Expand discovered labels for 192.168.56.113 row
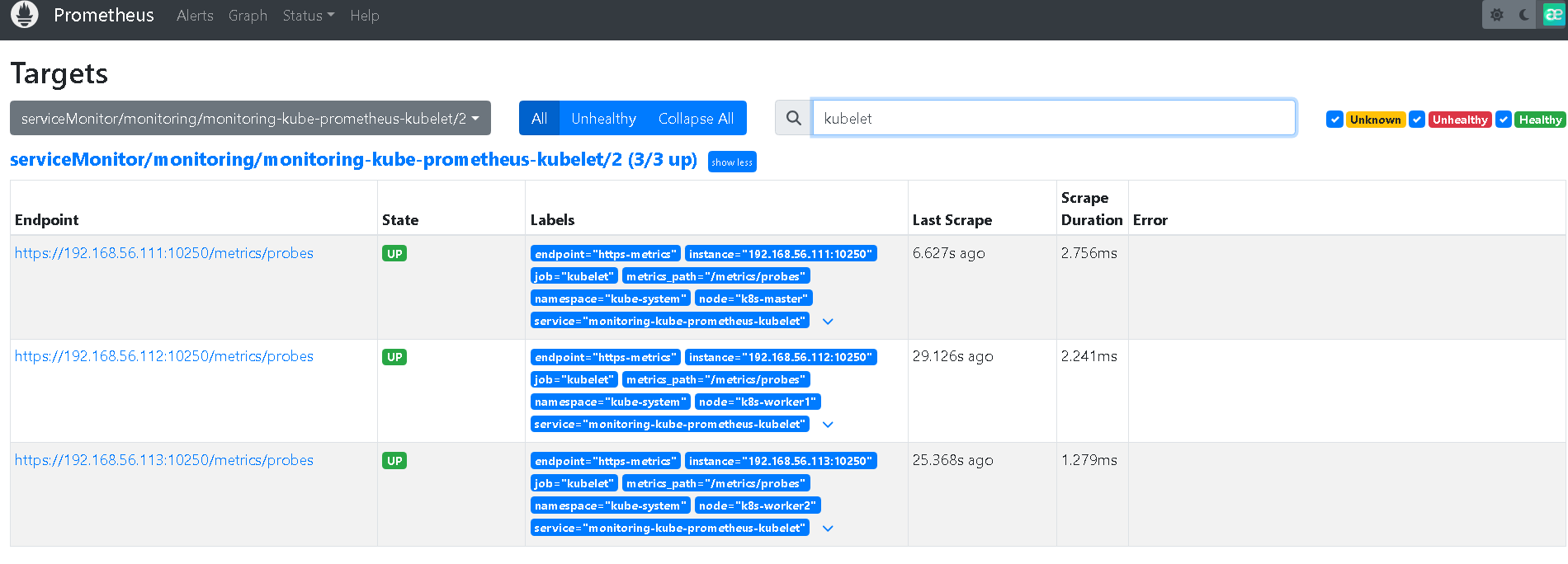This screenshot has width=1568, height=564. coord(828,529)
